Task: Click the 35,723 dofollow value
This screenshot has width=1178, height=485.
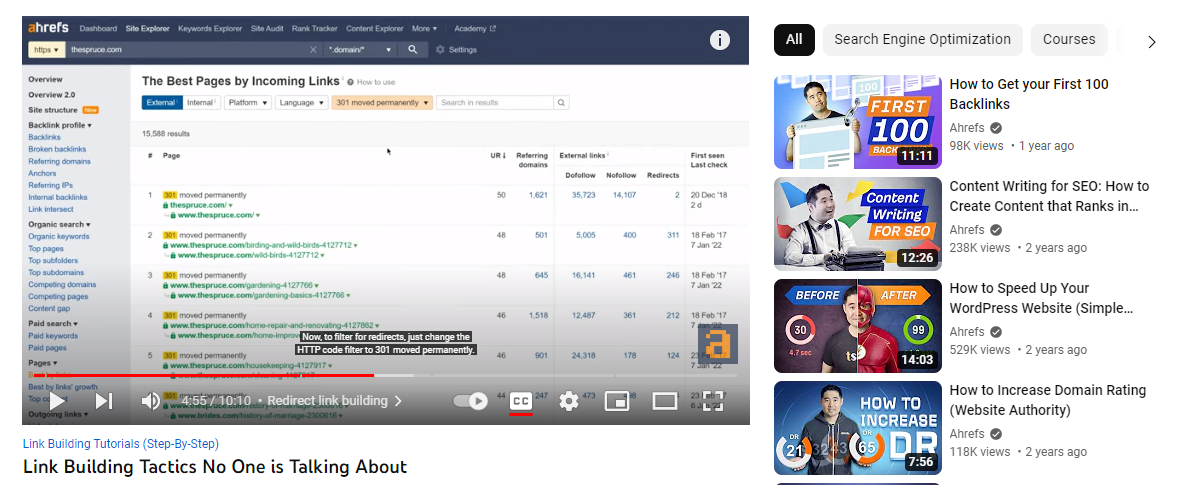Action: click(584, 195)
